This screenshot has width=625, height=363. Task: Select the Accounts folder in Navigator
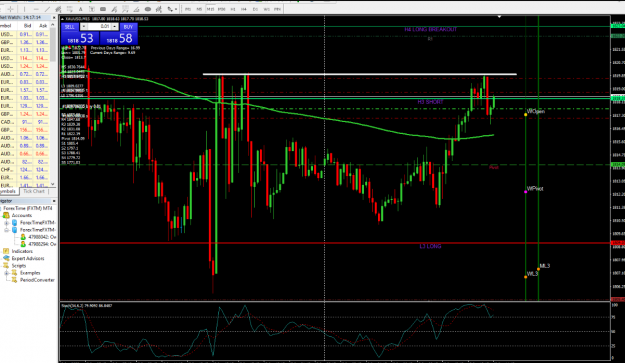pos(22,216)
